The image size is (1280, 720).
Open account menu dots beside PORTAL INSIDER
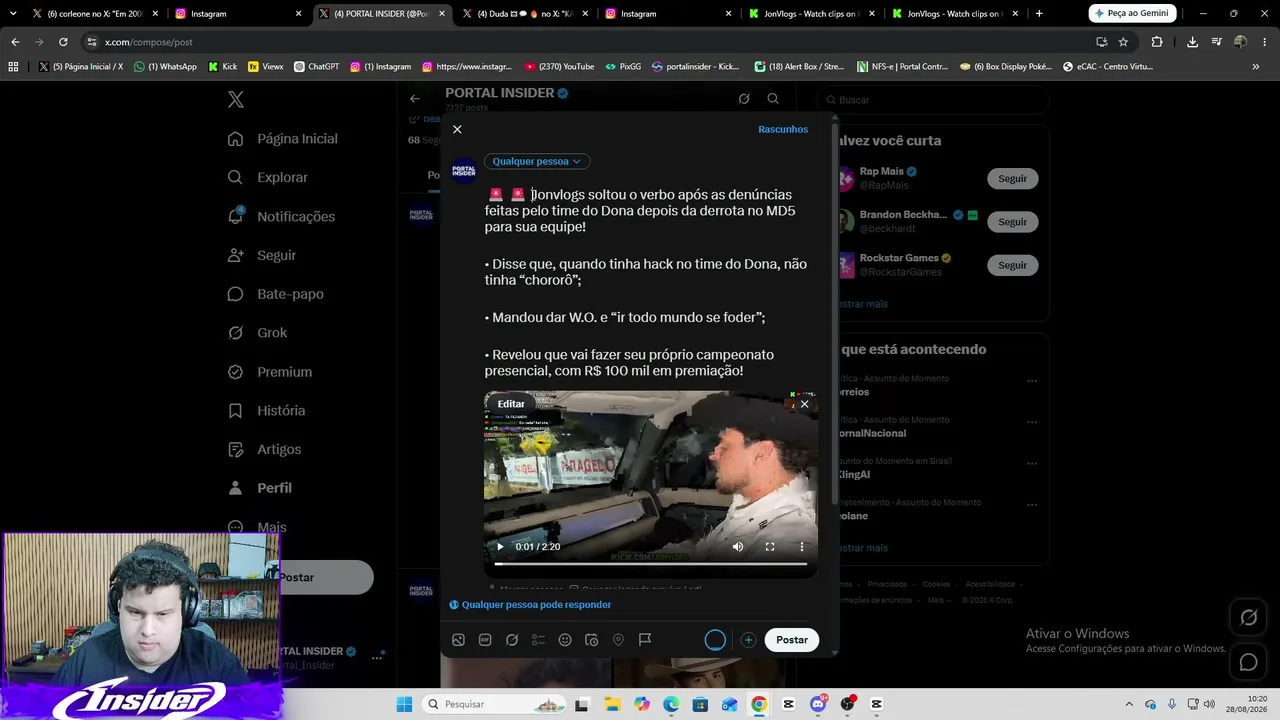click(x=377, y=657)
